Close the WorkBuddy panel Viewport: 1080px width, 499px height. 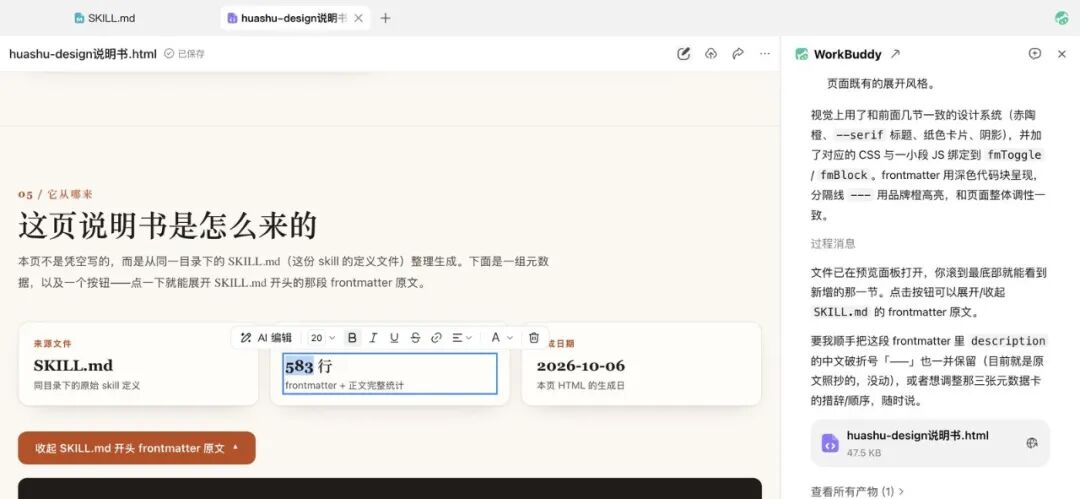1061,54
